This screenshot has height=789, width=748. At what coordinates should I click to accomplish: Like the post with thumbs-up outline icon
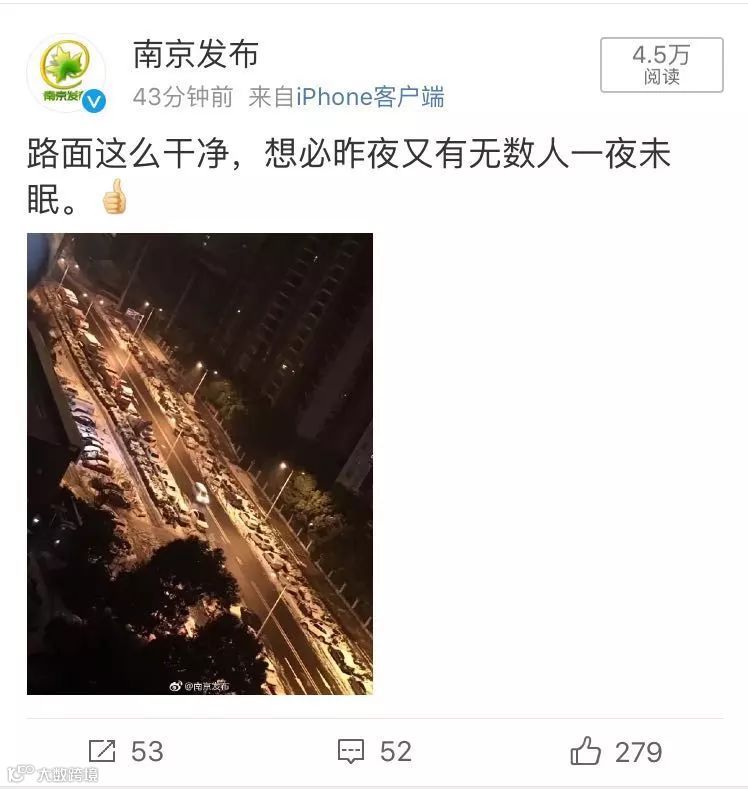(x=585, y=750)
